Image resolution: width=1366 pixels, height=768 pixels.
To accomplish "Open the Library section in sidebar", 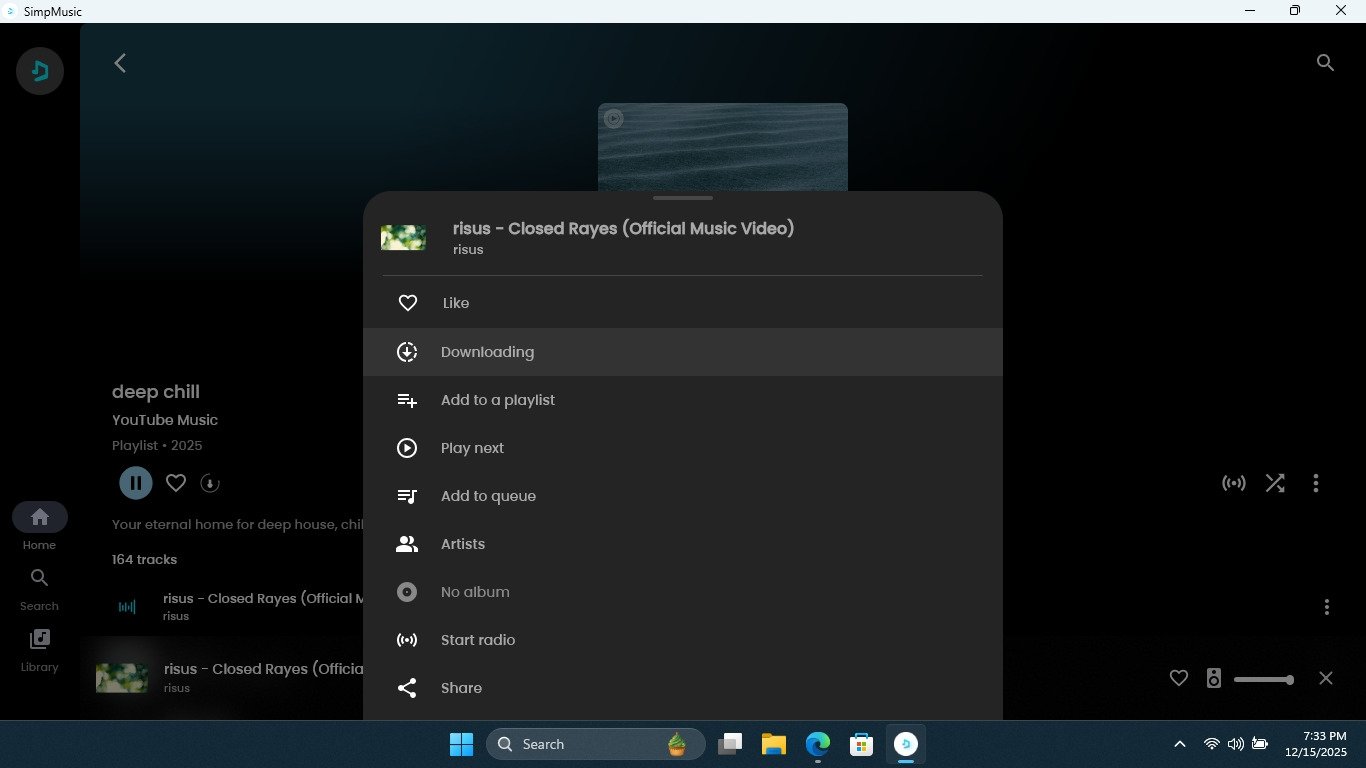I will pos(40,649).
